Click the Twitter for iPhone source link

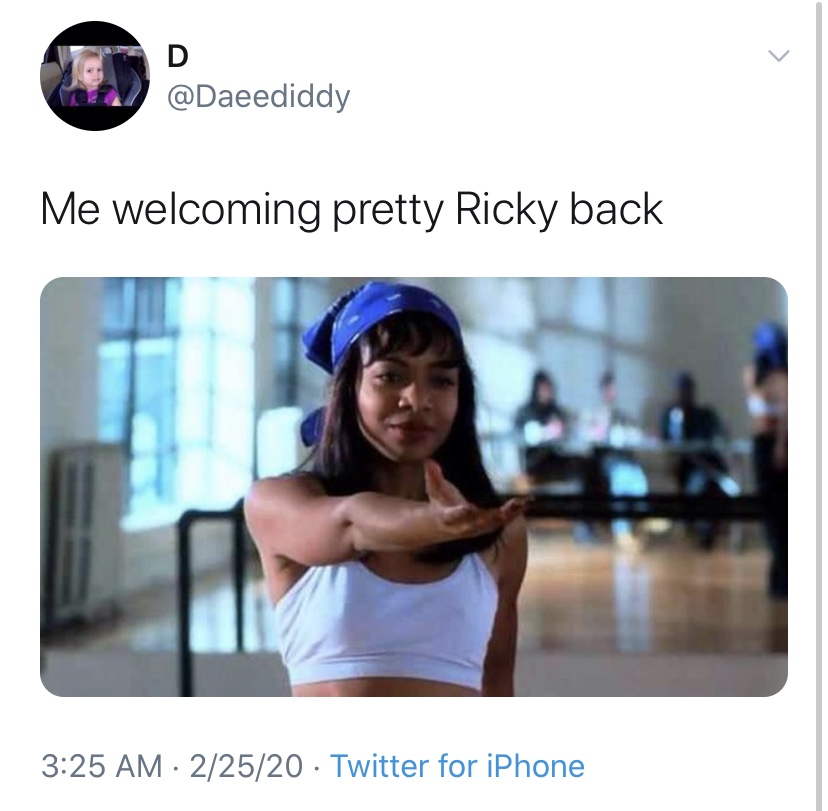pos(457,766)
